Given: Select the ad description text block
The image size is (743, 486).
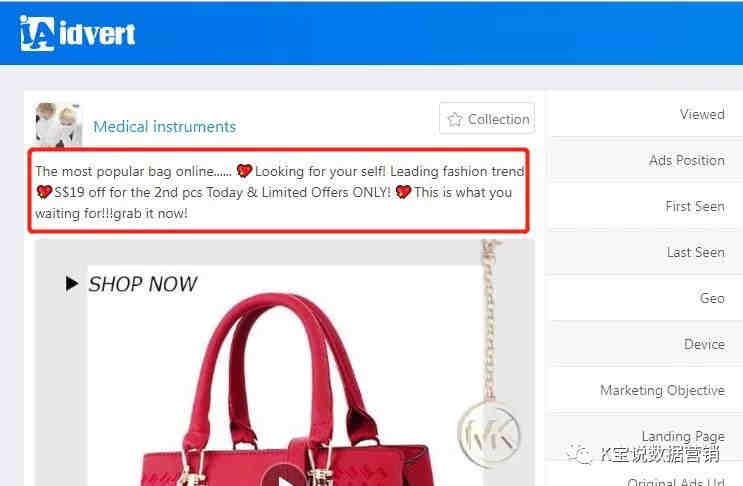Looking at the screenshot, I should pos(279,191).
